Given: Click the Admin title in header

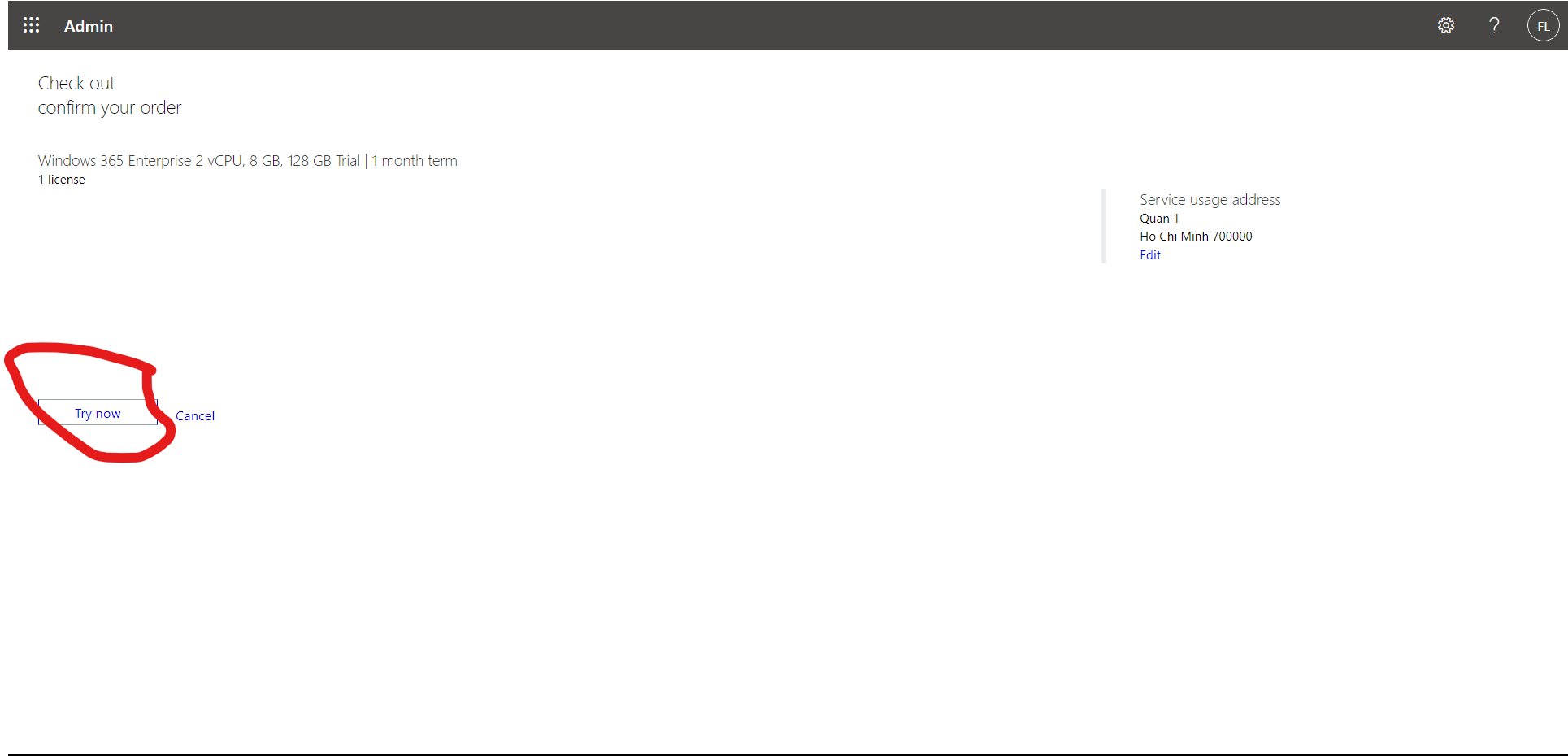Looking at the screenshot, I should coord(89,26).
